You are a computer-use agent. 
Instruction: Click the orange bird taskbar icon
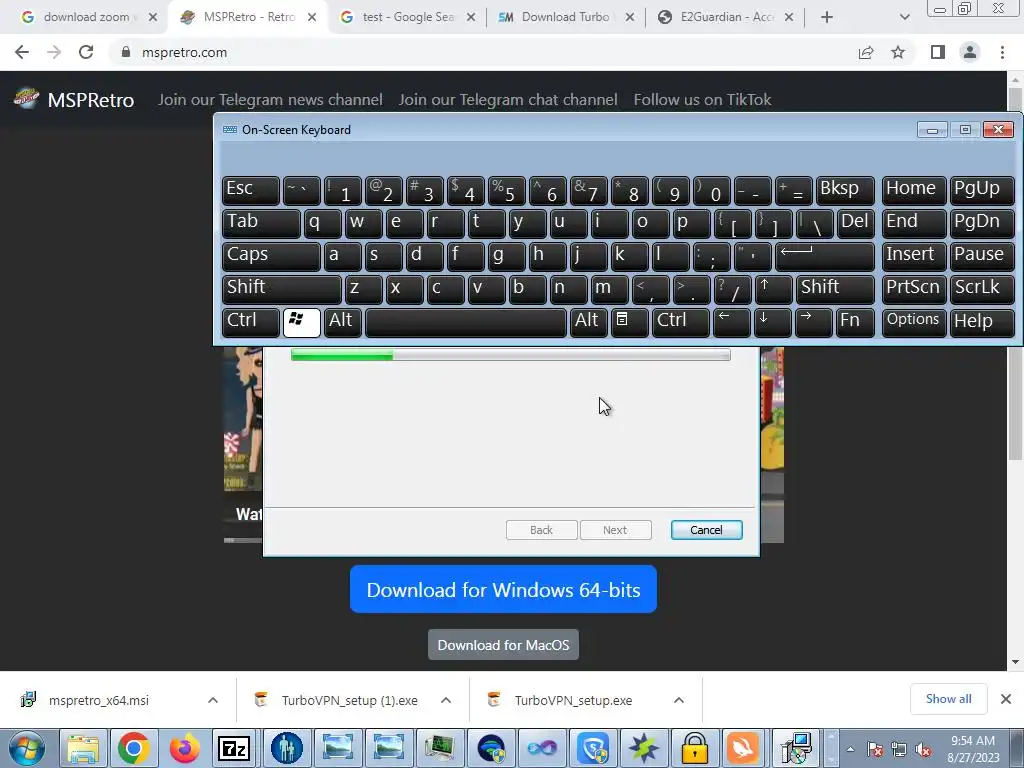[x=744, y=748]
